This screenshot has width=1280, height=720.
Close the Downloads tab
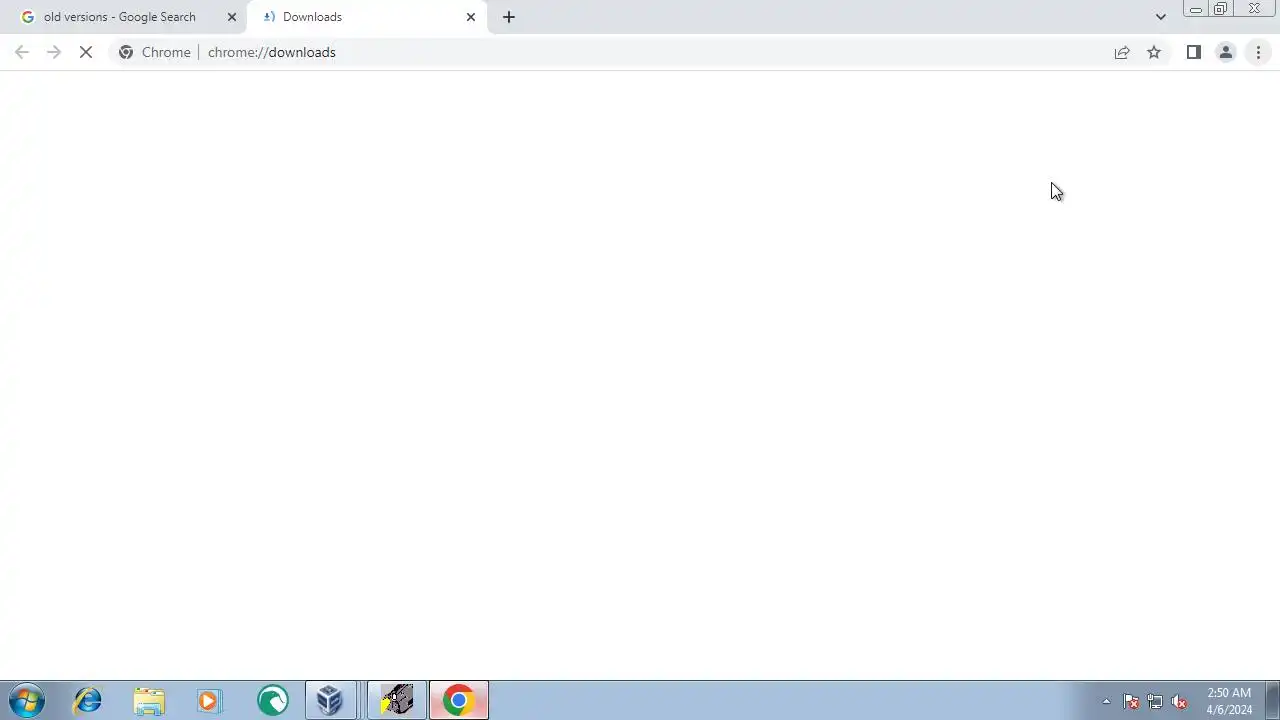click(x=471, y=17)
